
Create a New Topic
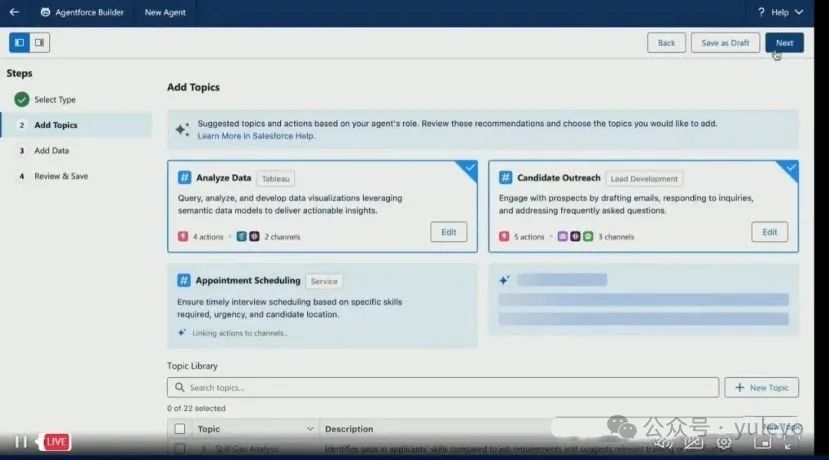(761, 387)
